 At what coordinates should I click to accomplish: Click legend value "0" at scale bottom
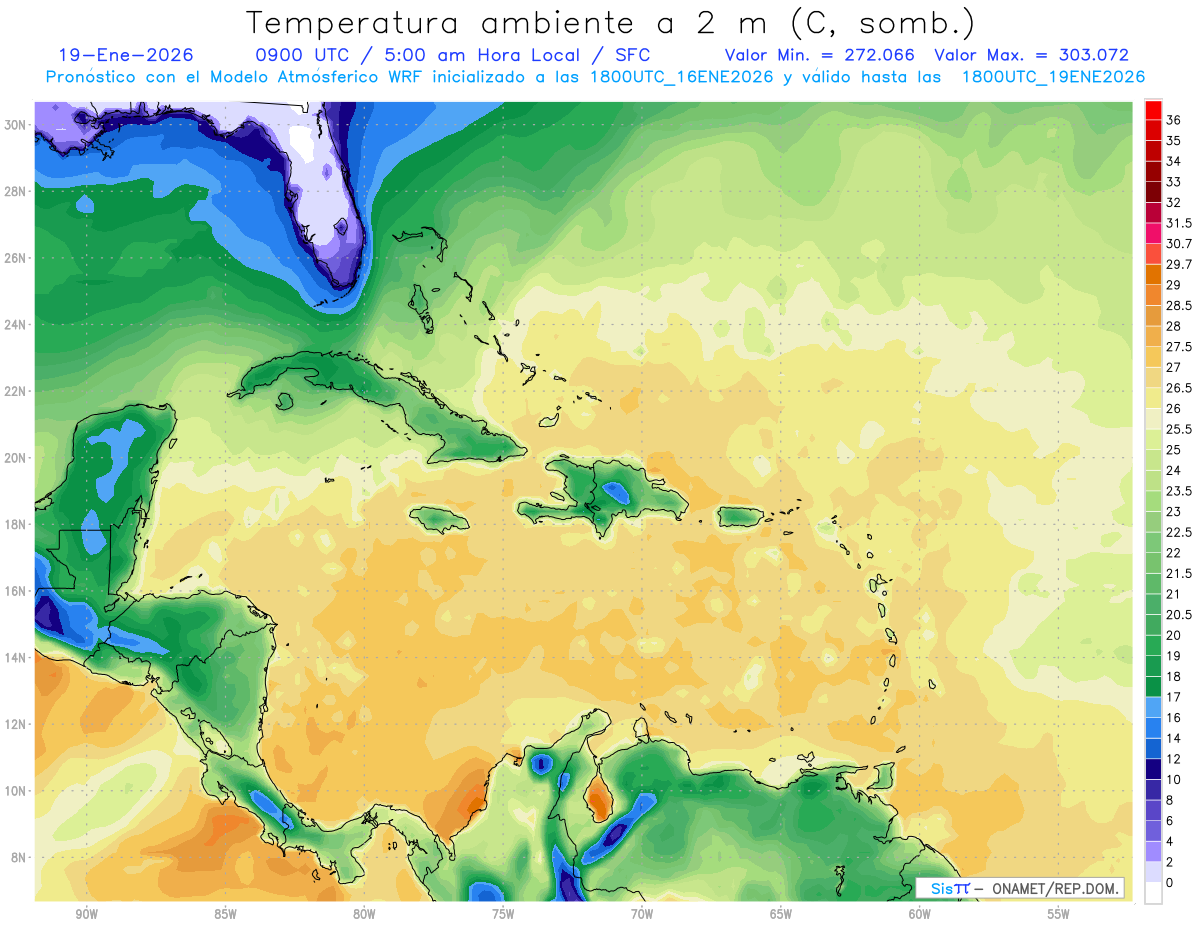[1170, 883]
